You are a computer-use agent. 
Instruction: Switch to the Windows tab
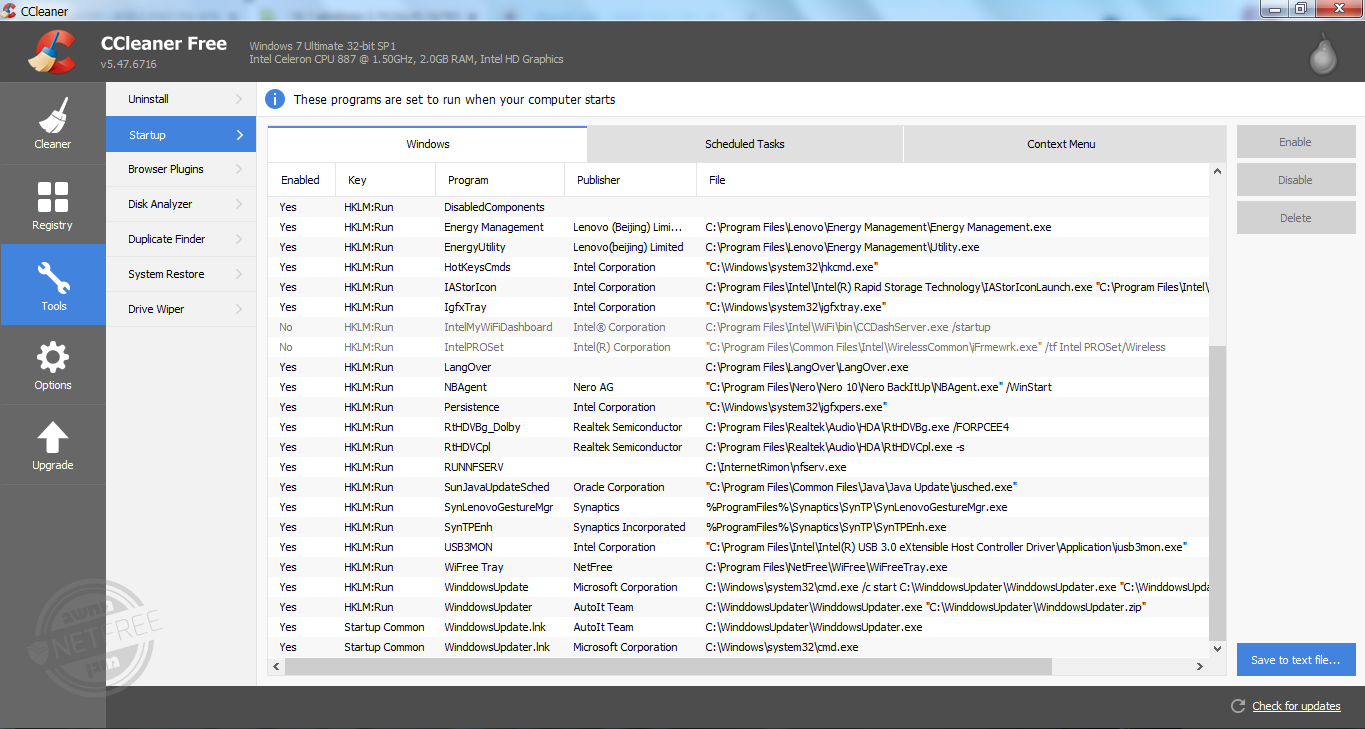click(x=427, y=144)
